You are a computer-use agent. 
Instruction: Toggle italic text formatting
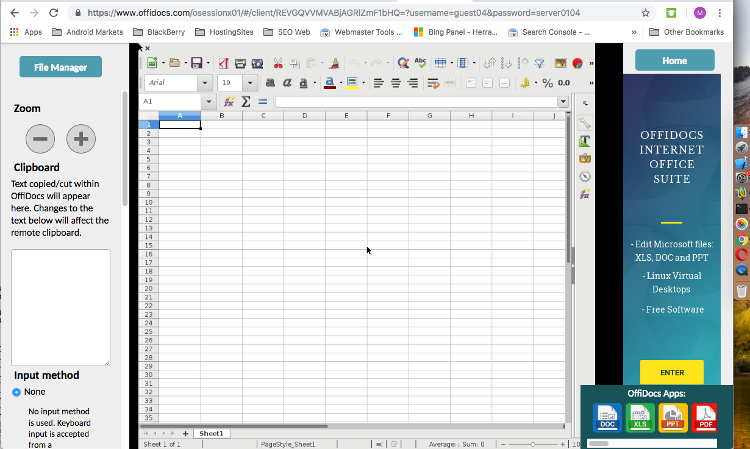[x=287, y=83]
